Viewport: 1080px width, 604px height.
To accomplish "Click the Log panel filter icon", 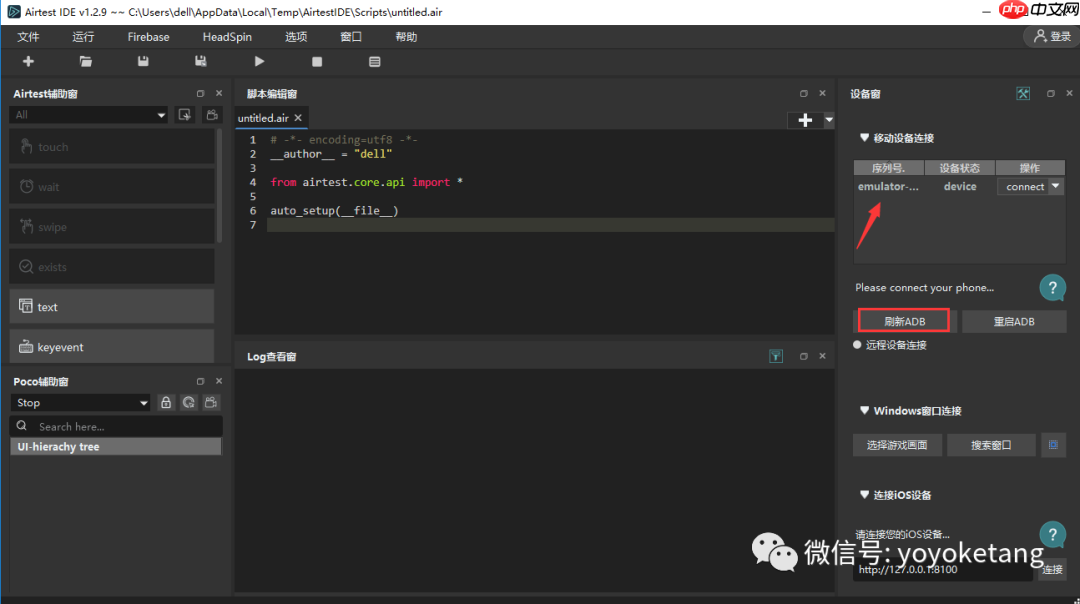I will click(x=775, y=357).
